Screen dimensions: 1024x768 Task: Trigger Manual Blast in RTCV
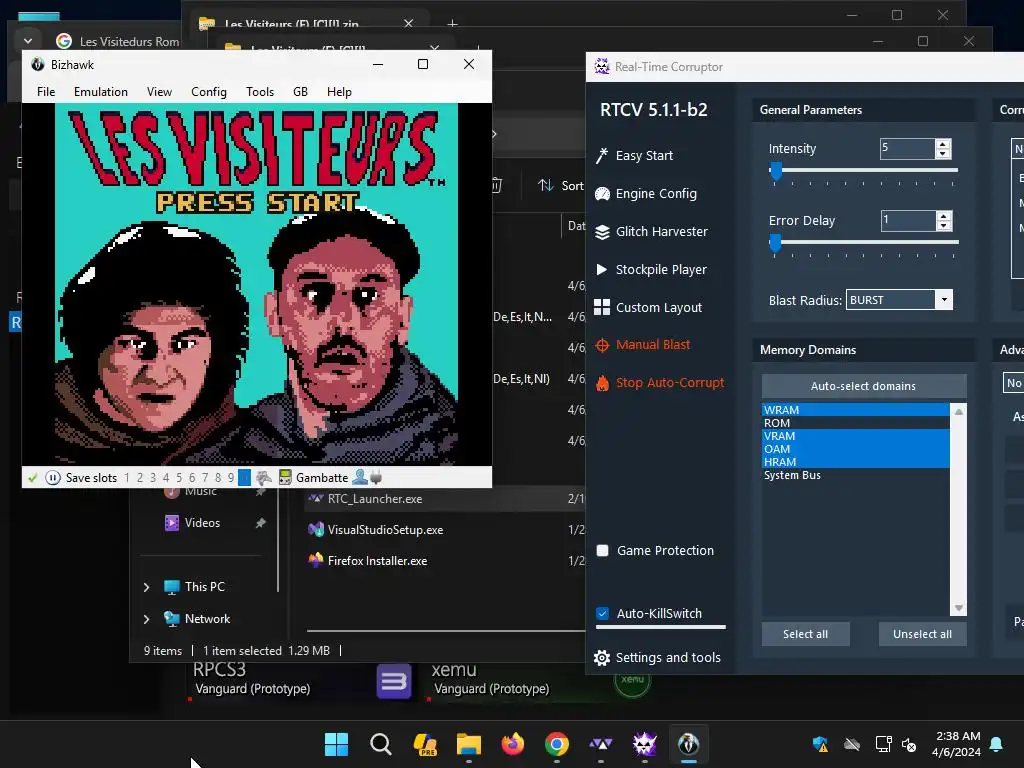643,345
